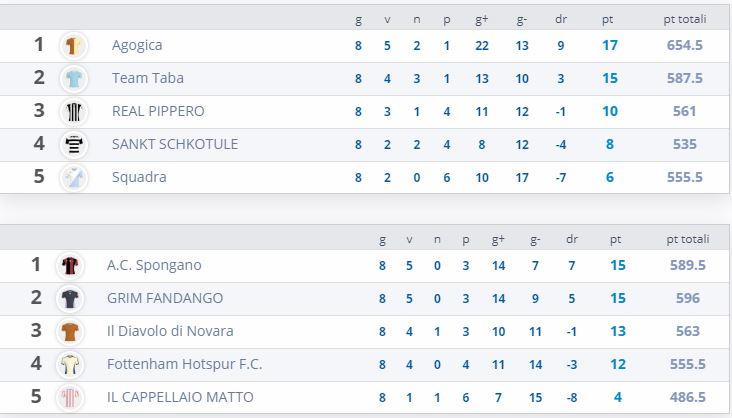
Task: Click REAL PIPPERO's black-and-white striped jersey
Action: 74,112
